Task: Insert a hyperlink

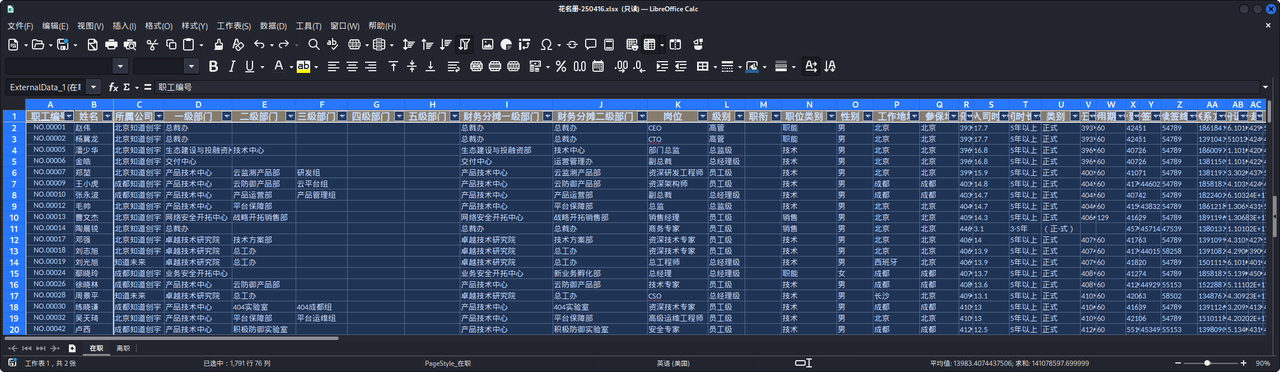Action: (x=572, y=45)
